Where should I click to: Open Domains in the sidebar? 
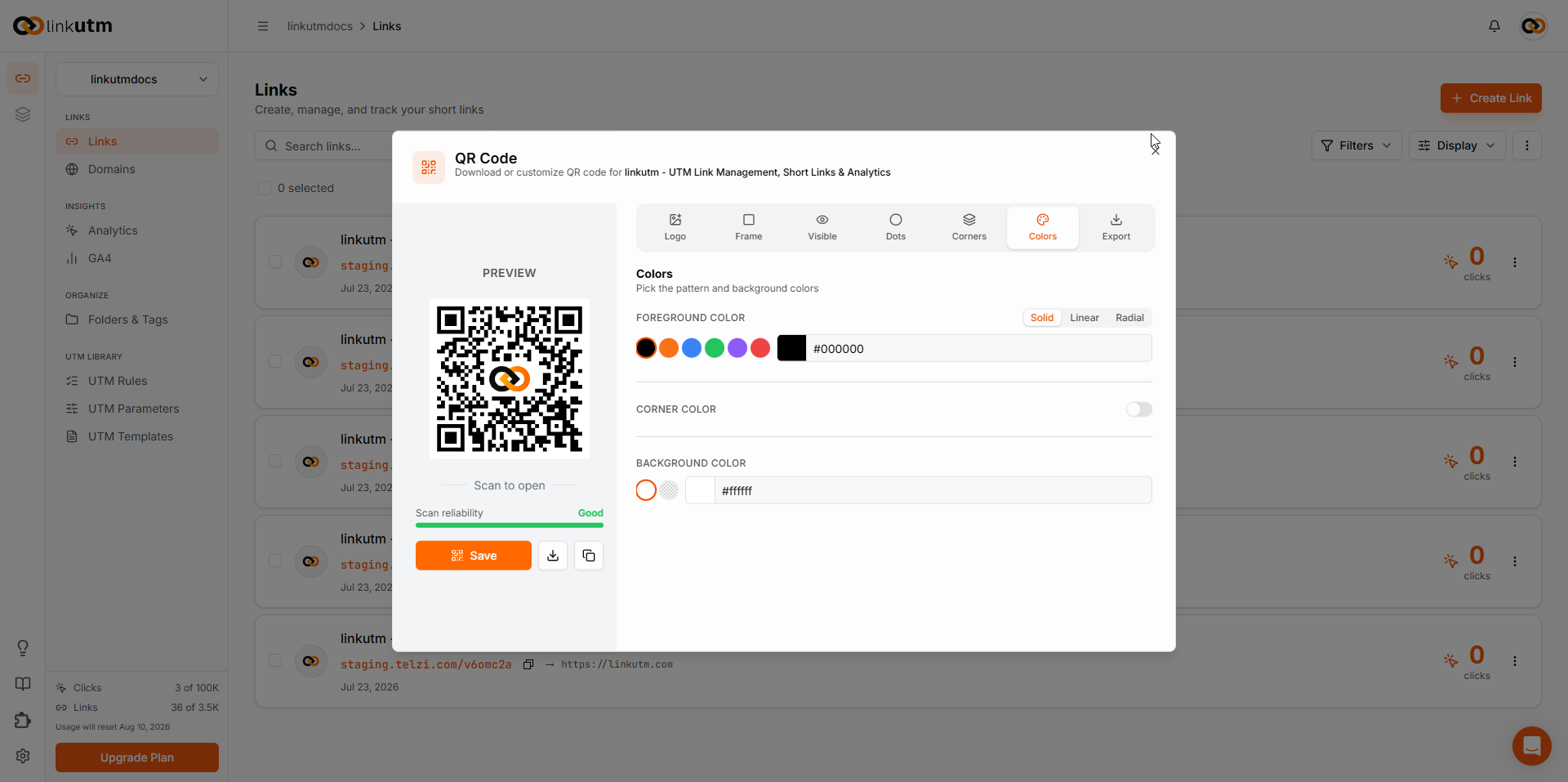tap(137, 169)
